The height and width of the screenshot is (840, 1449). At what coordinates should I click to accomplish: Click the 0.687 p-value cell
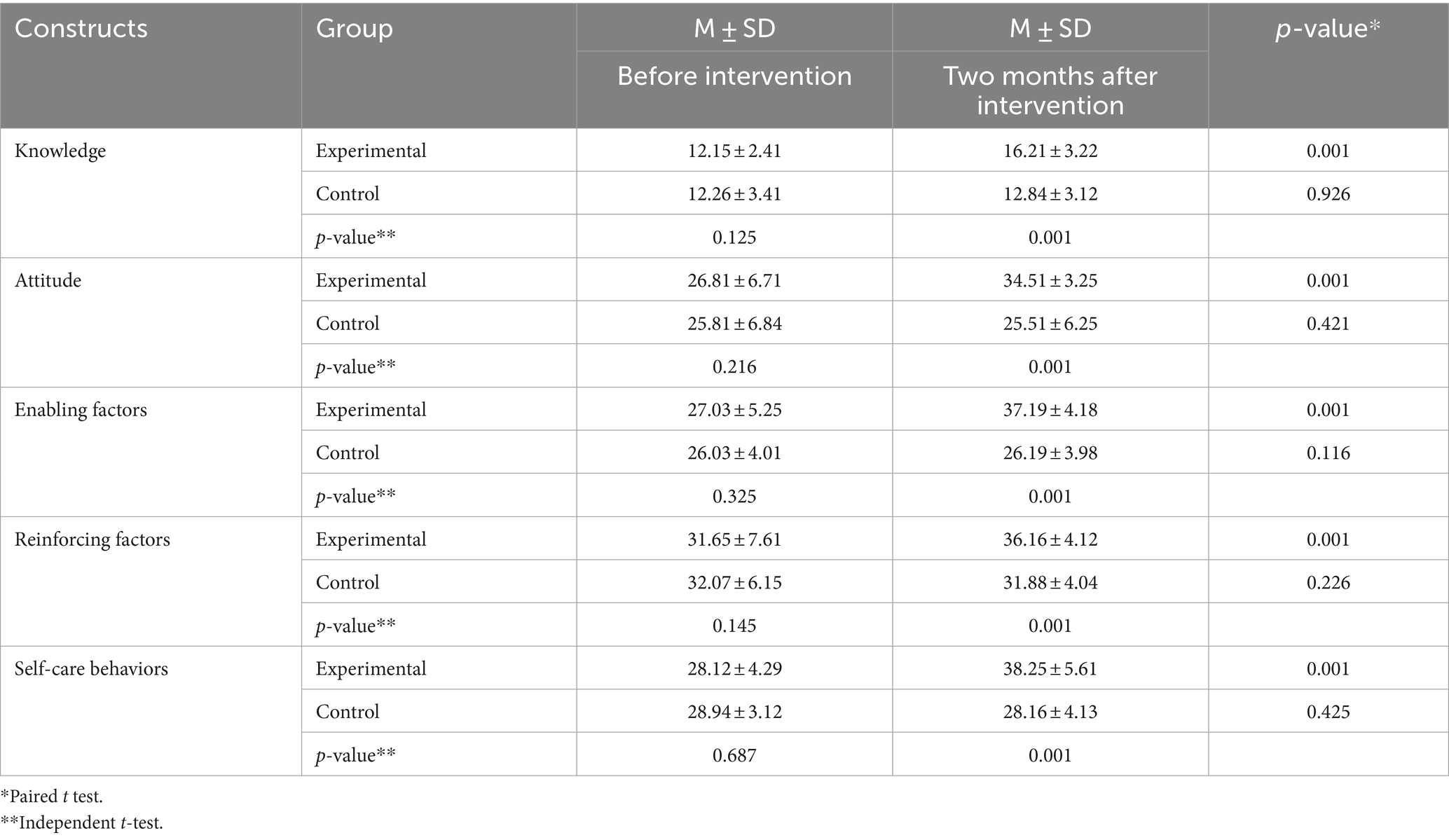[734, 755]
